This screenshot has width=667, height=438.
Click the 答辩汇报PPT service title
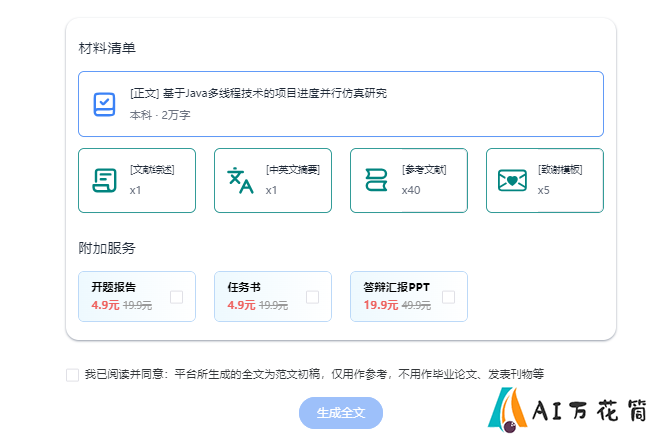pos(396,287)
